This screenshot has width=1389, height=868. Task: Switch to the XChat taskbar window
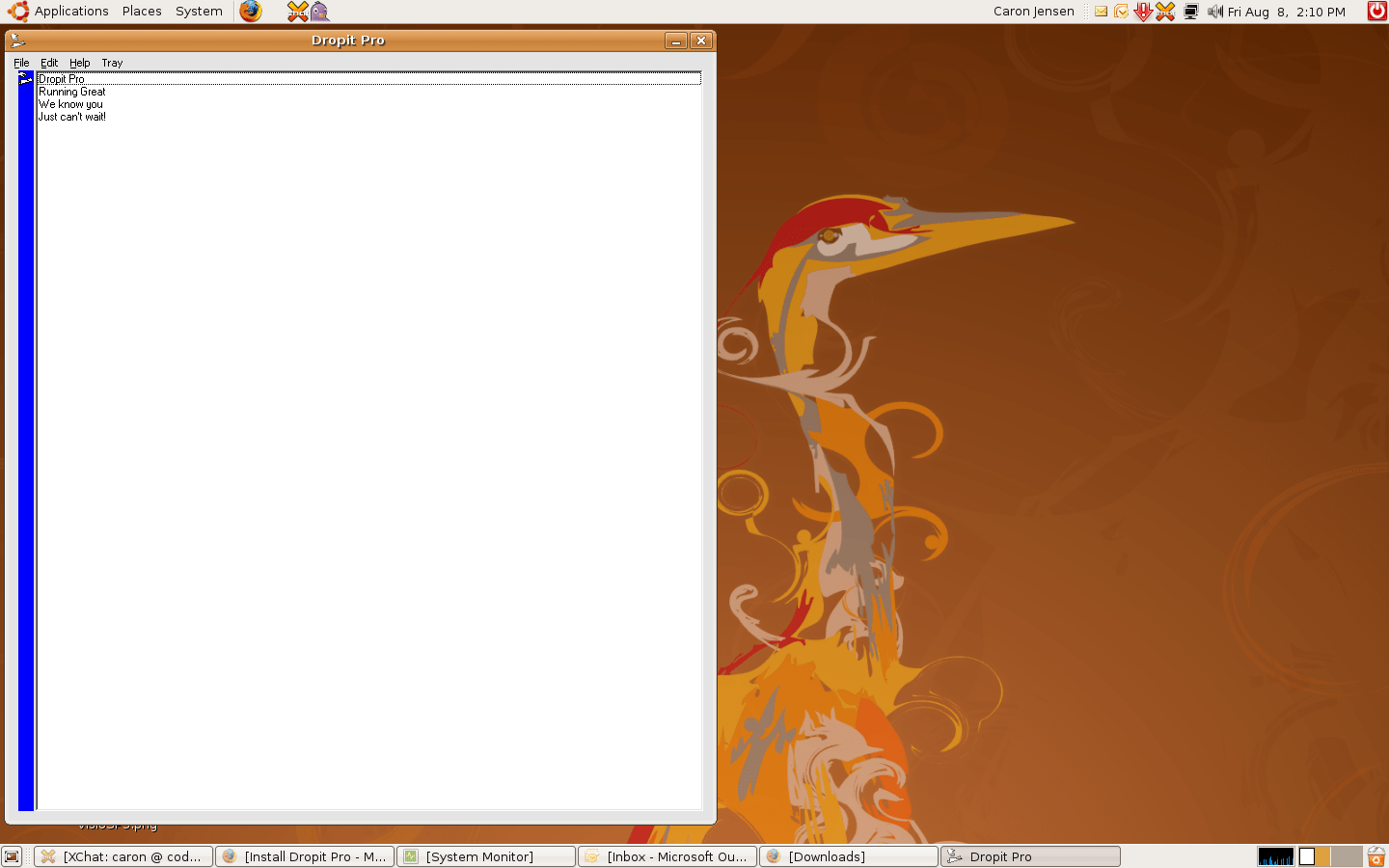(x=123, y=856)
